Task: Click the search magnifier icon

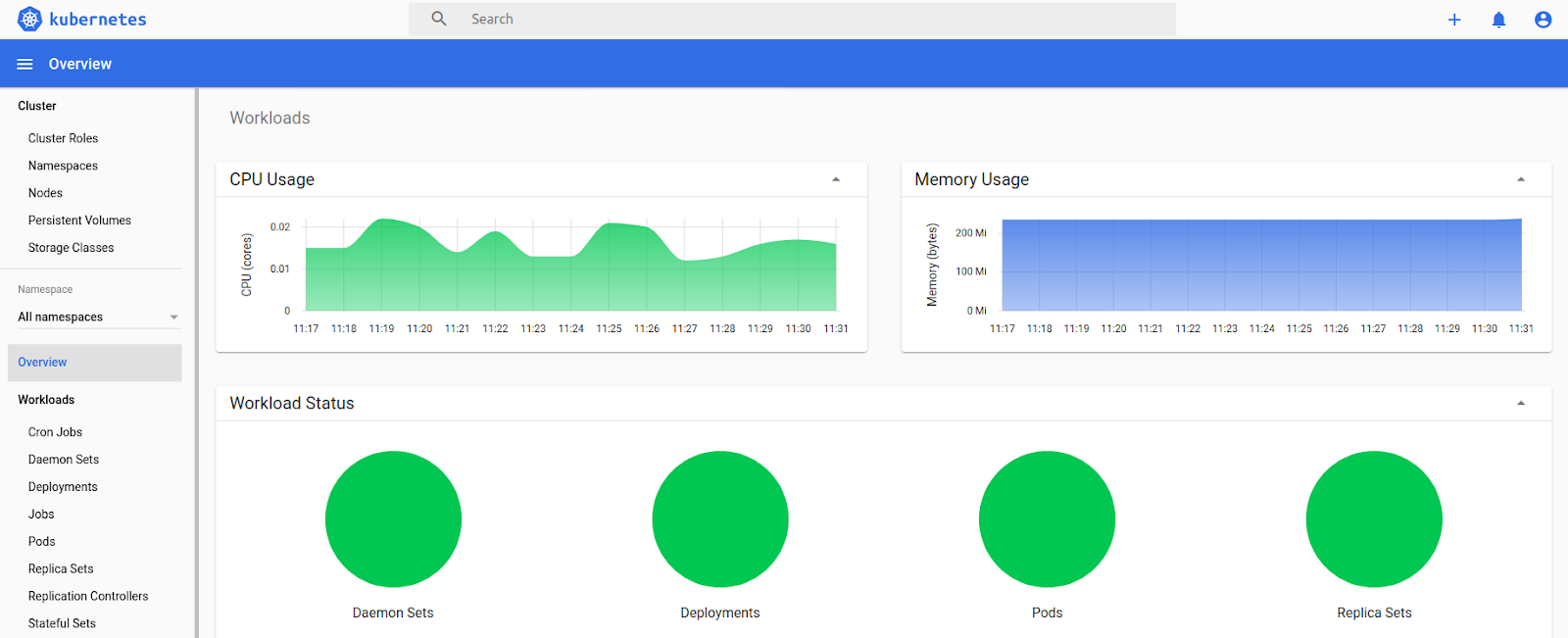Action: coord(439,19)
